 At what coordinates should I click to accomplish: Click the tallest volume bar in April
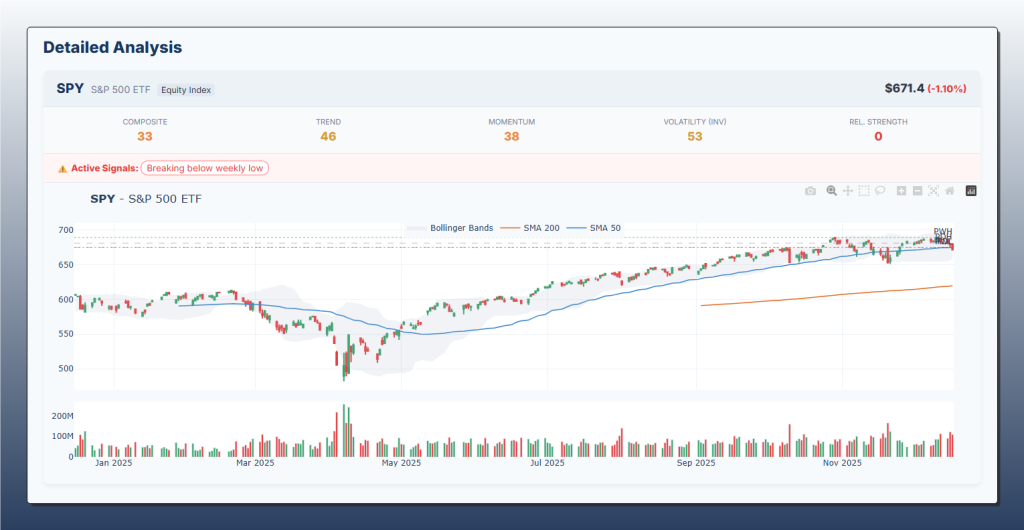(344, 431)
